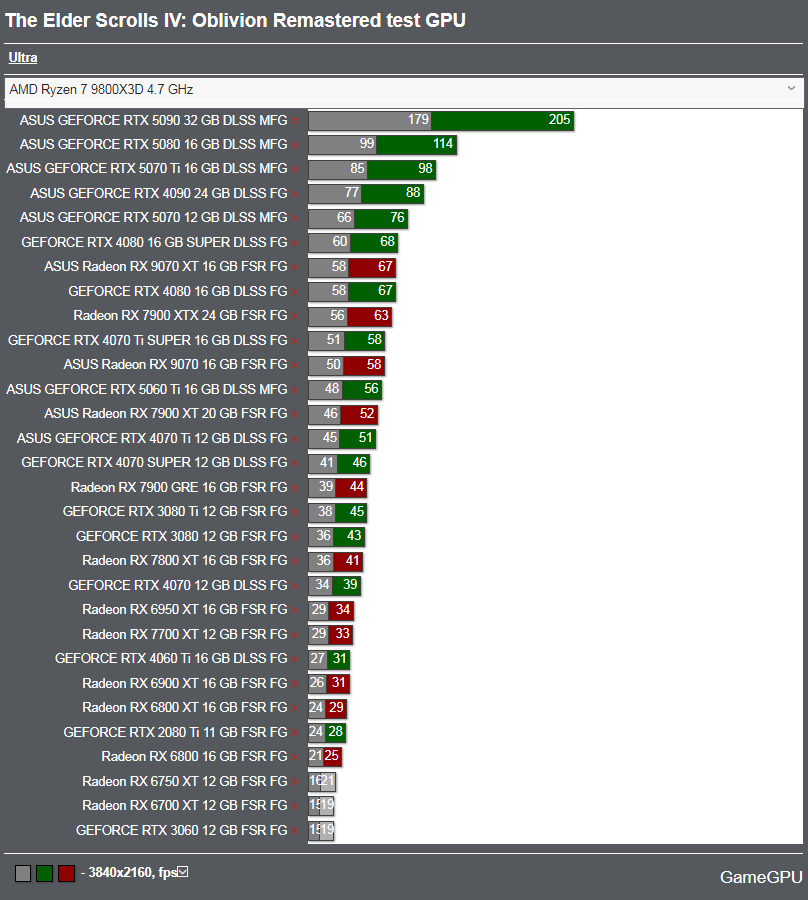
Task: Remove Radeon RX 7900 XT 20 GB row
Action: click(x=295, y=414)
